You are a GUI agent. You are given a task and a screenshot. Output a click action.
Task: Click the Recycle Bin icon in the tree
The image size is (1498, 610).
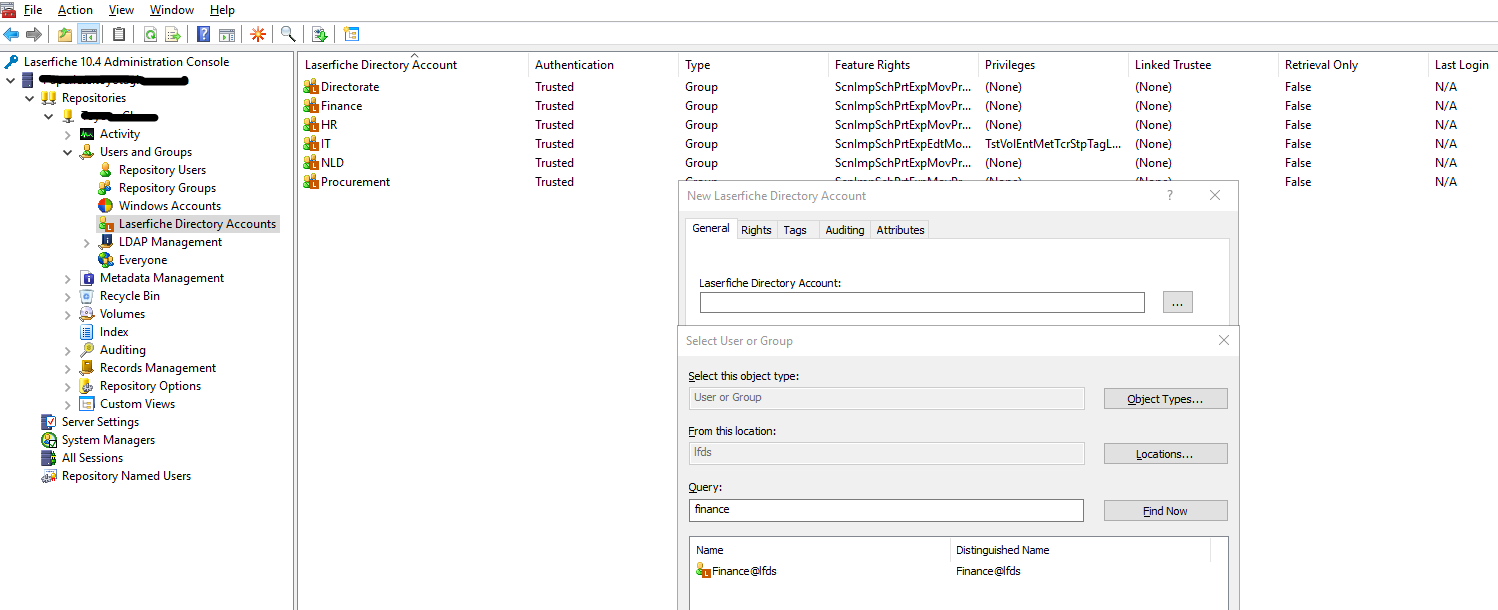point(87,296)
